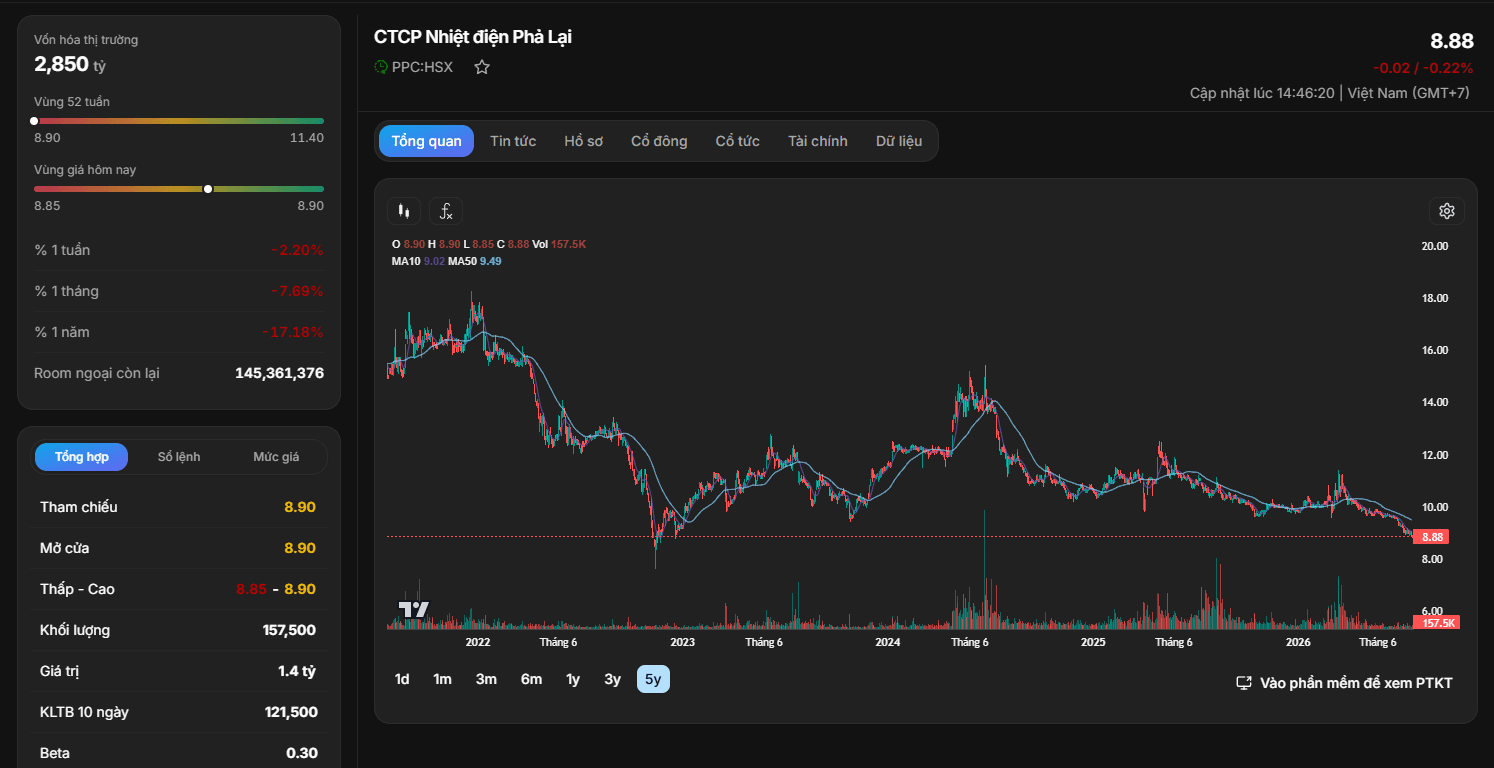Click the 157.5K volume axis label
Viewport: 1494px width, 768px height.
click(x=1437, y=623)
